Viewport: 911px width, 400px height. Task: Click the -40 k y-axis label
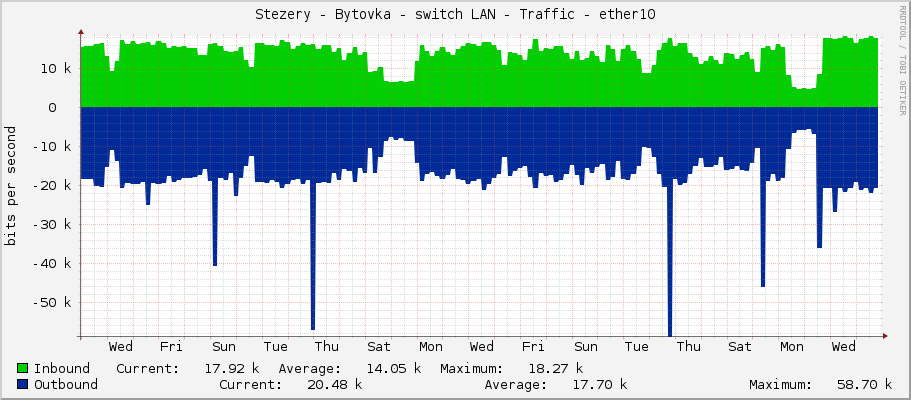(x=52, y=263)
